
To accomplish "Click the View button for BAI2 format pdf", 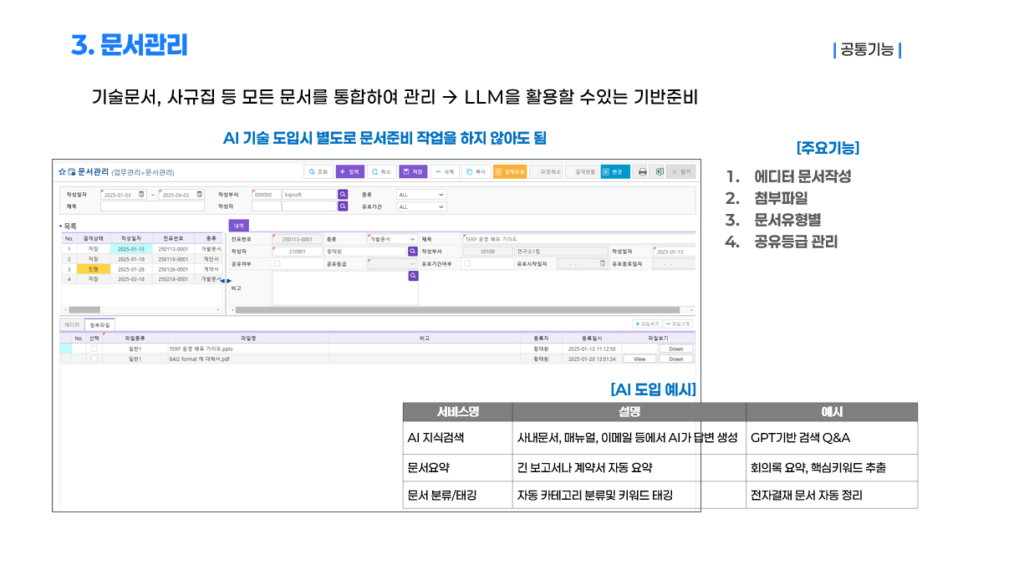I will coord(639,359).
